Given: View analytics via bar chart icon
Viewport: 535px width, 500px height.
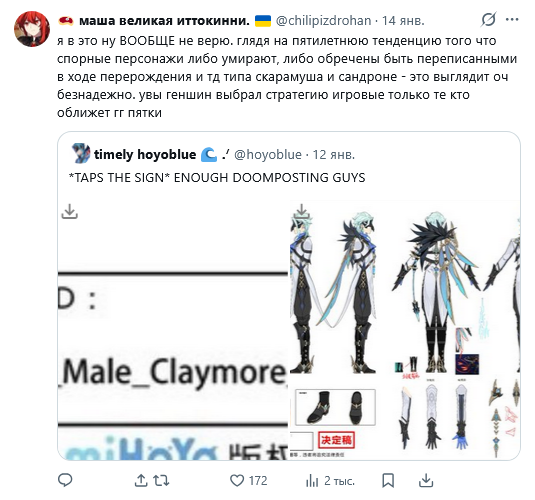Looking at the screenshot, I should 312,481.
